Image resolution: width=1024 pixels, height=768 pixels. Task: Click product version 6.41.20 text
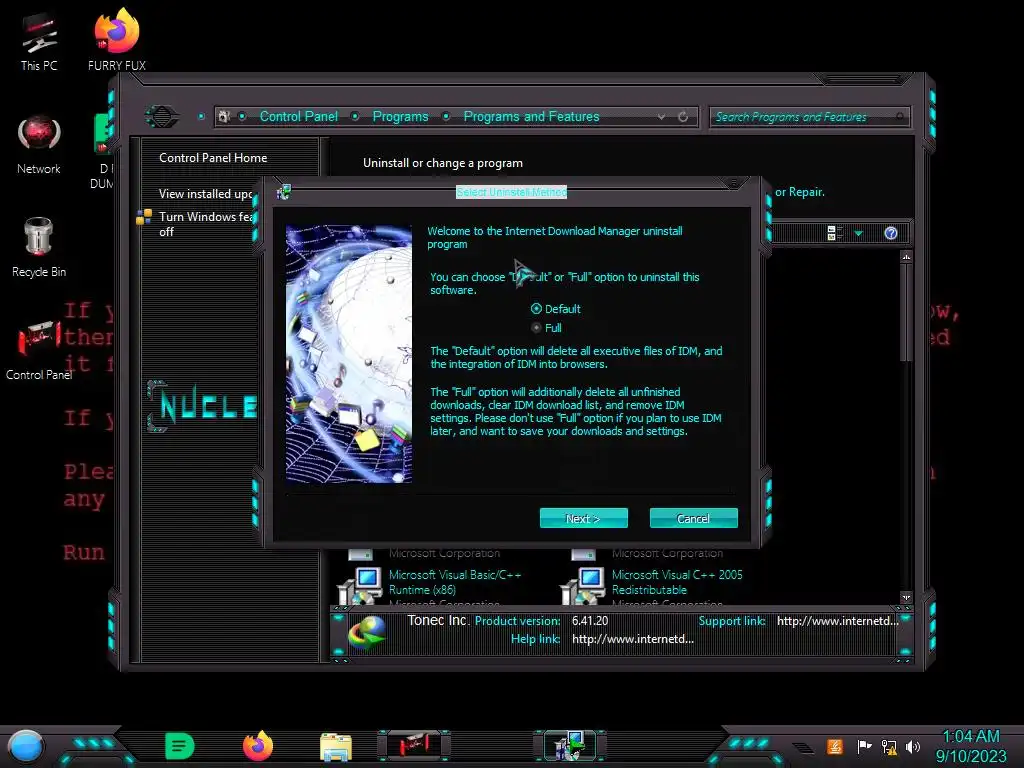click(x=590, y=621)
